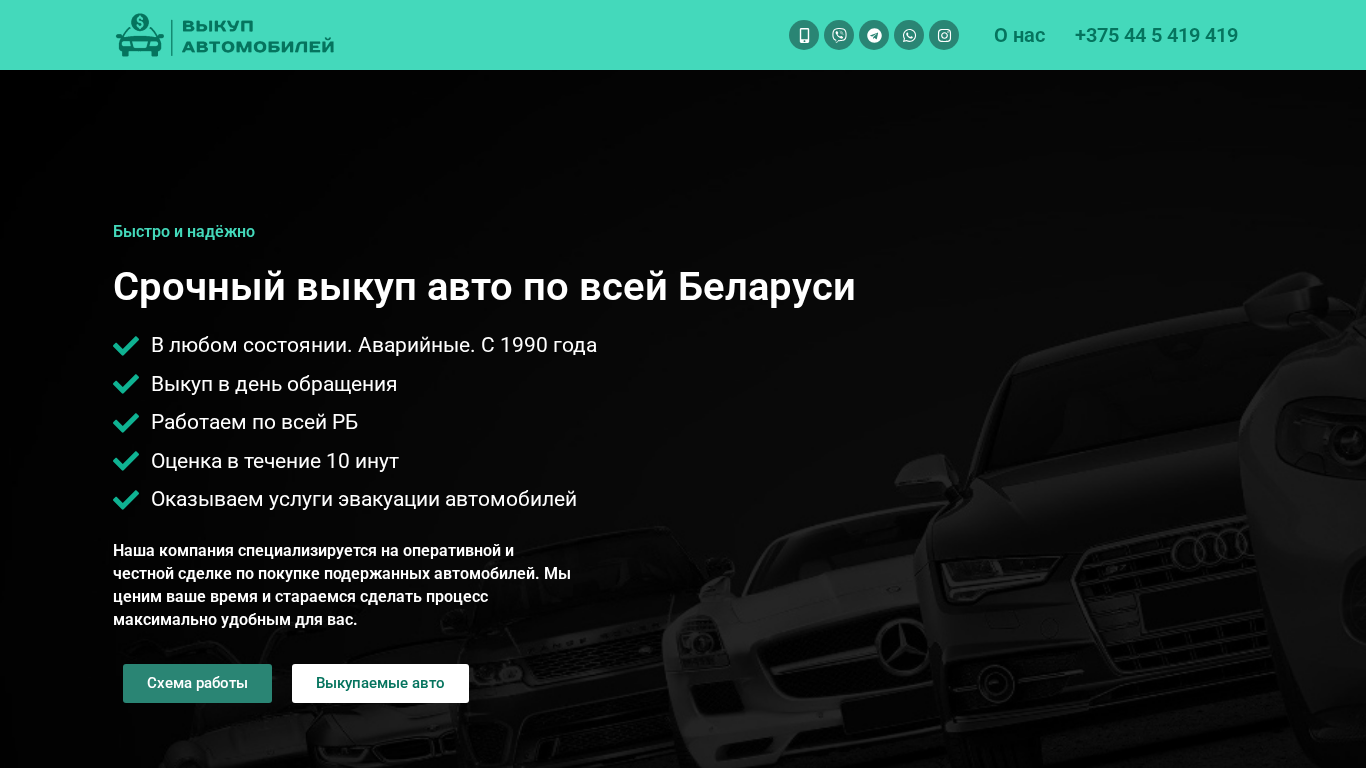The height and width of the screenshot is (768, 1366).
Task: Visit the Instagram profile icon
Action: pyautogui.click(x=944, y=35)
